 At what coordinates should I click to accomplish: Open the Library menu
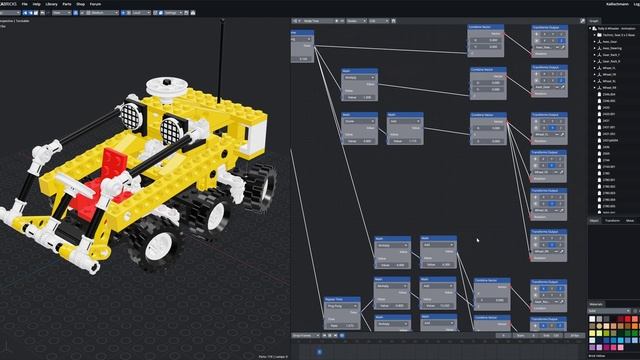pyautogui.click(x=51, y=4)
